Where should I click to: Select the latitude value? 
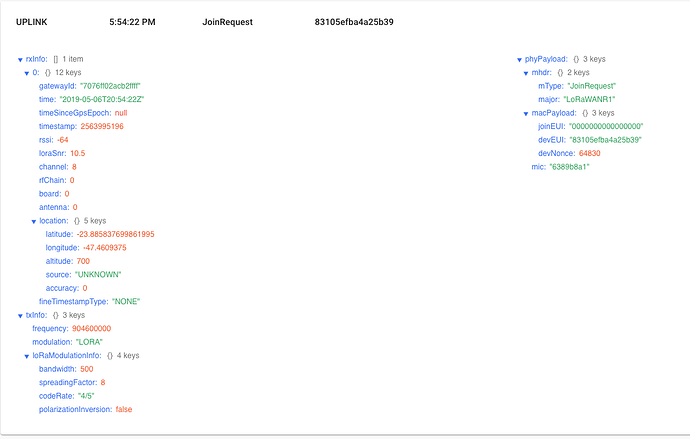coord(115,234)
